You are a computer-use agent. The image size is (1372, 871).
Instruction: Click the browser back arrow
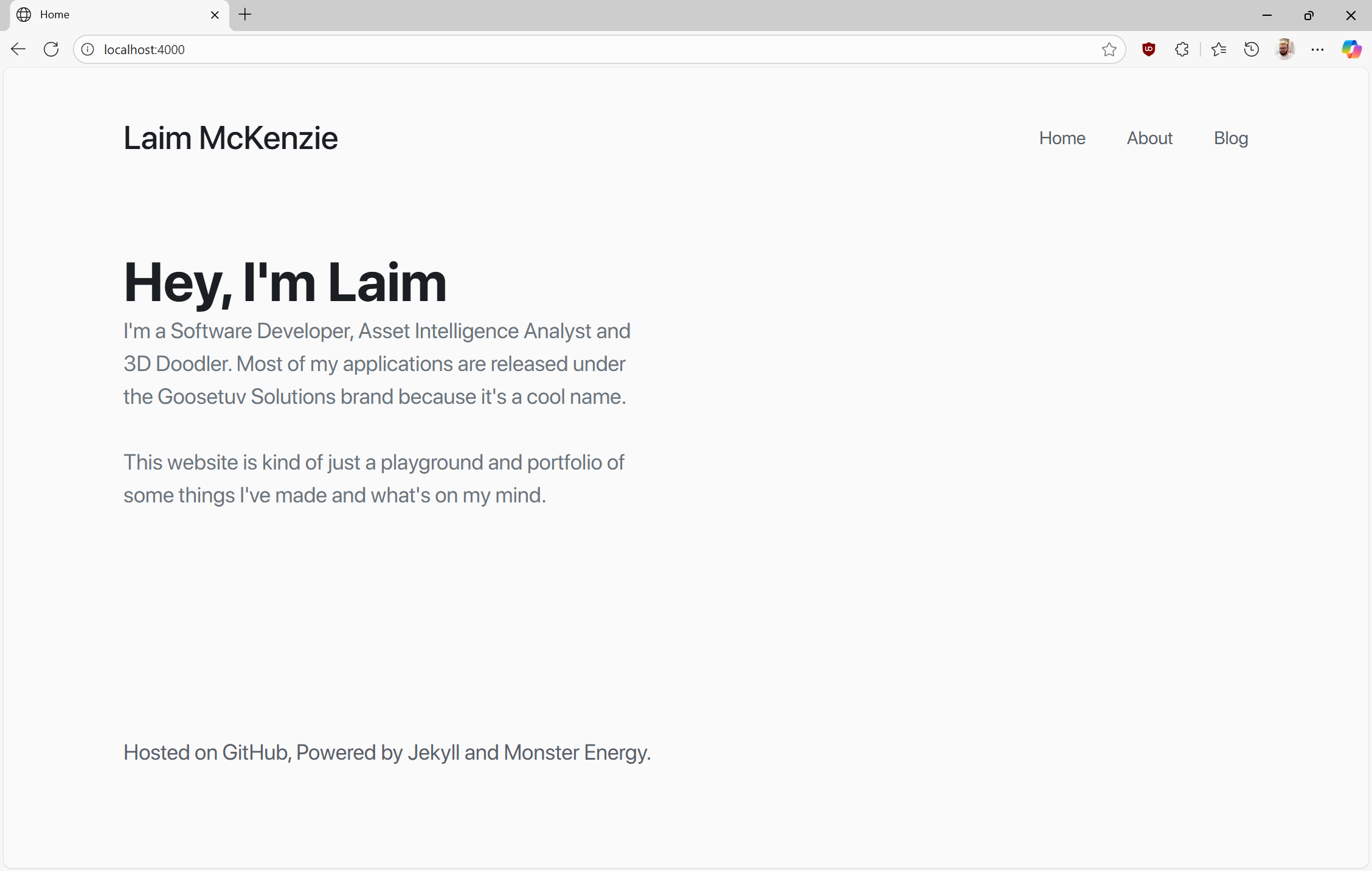click(18, 49)
